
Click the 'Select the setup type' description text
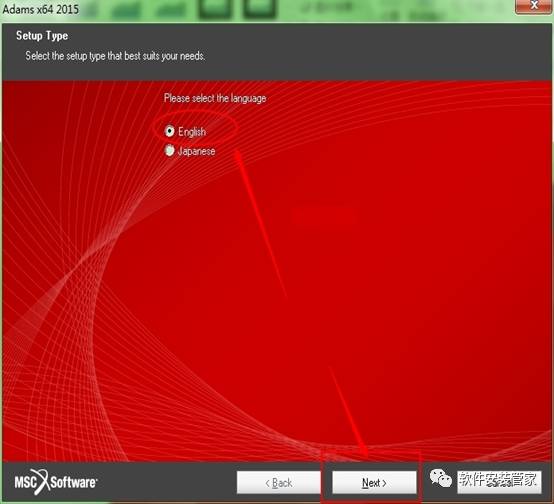coord(115,56)
